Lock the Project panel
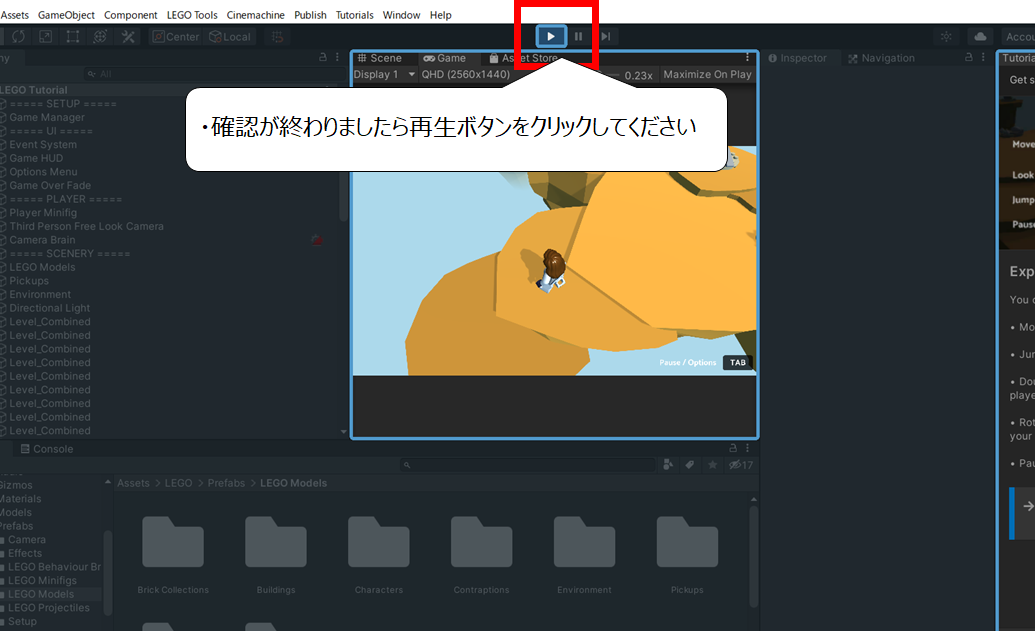 point(733,448)
